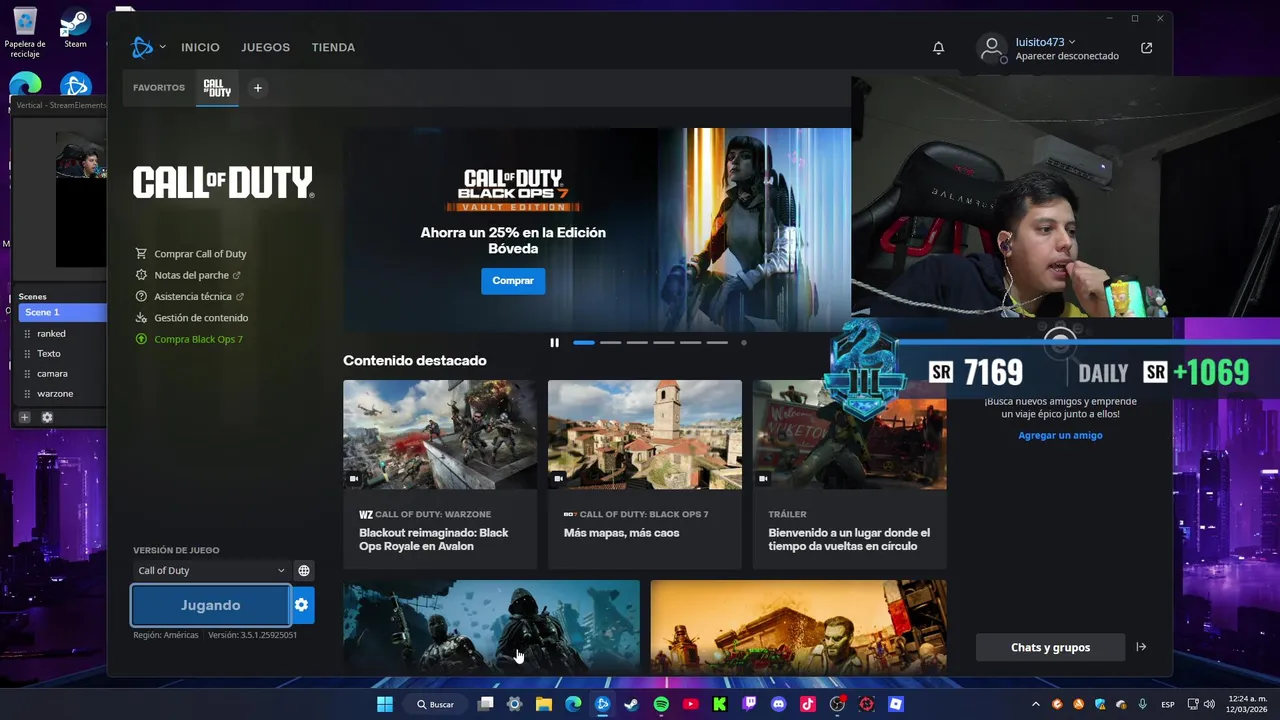1280x720 pixels.
Task: Open Chats y grupos
Action: (x=1050, y=647)
